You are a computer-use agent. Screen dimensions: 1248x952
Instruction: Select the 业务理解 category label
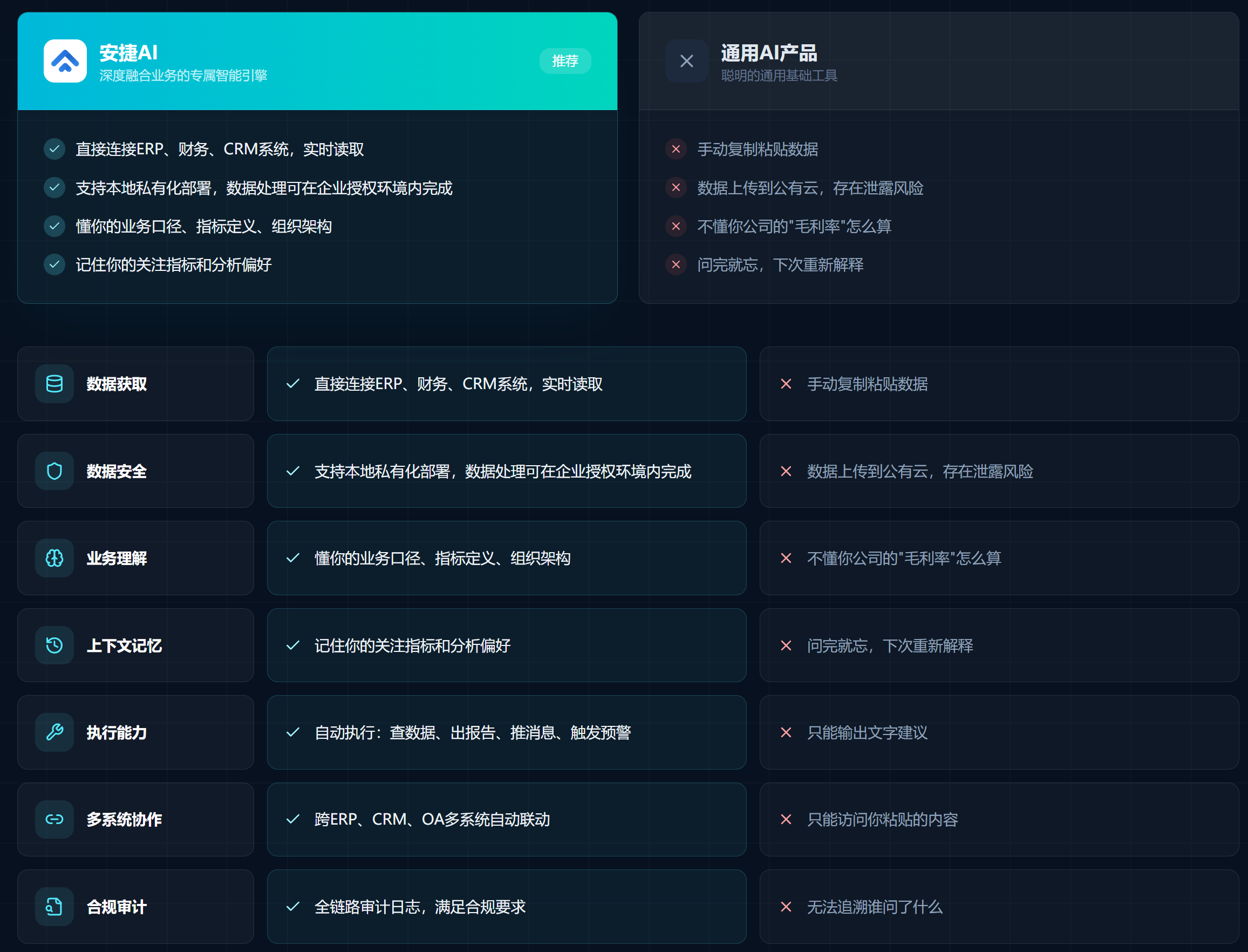[x=117, y=558]
